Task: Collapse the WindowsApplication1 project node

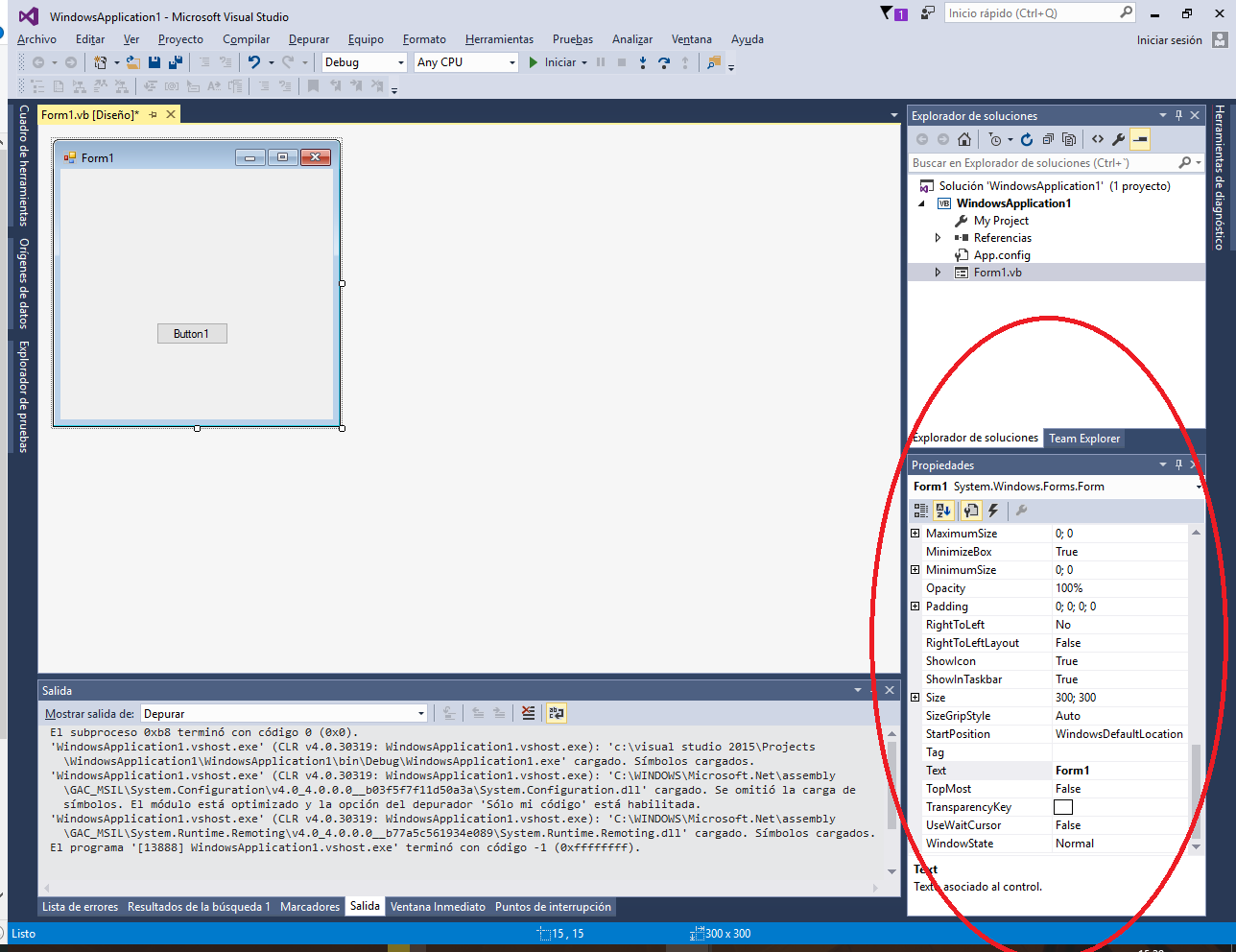Action: (x=922, y=203)
